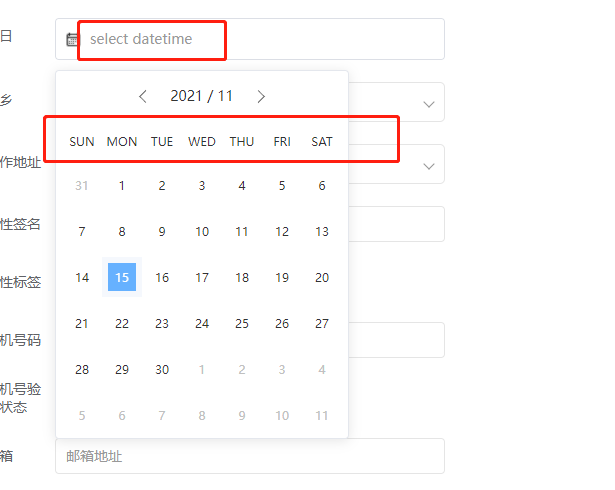Pick Tuesday November 16
This screenshot has width=615, height=490.
tap(162, 277)
